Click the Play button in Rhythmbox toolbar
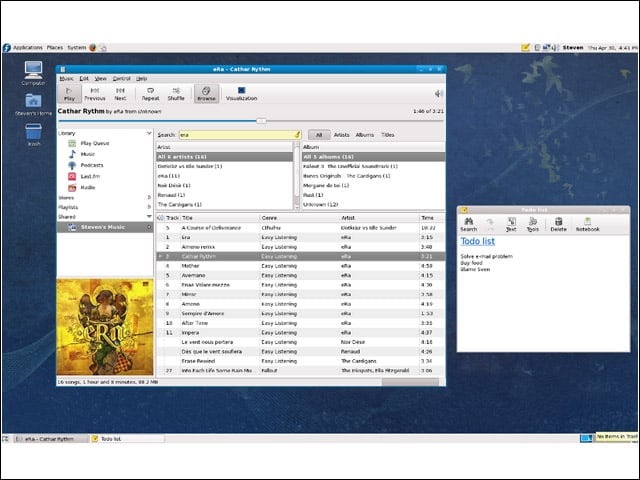Viewport: 640px width, 480px height. pyautogui.click(x=69, y=94)
